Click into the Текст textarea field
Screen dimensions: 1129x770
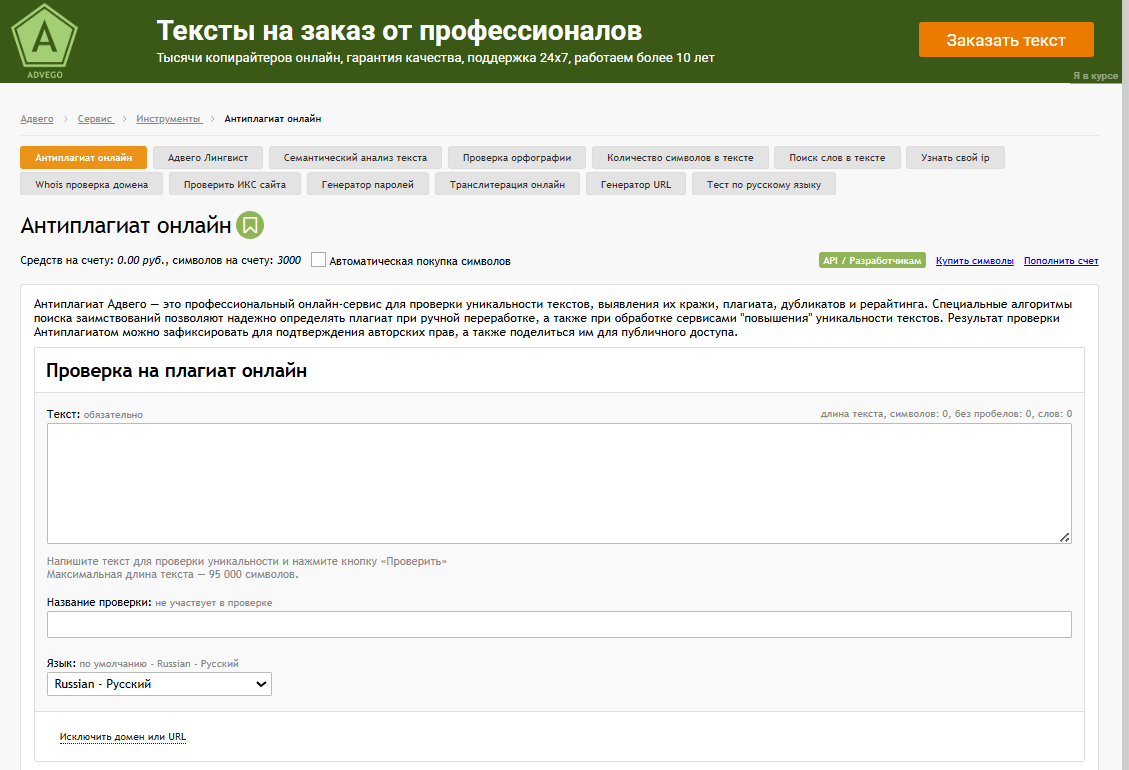(x=559, y=483)
